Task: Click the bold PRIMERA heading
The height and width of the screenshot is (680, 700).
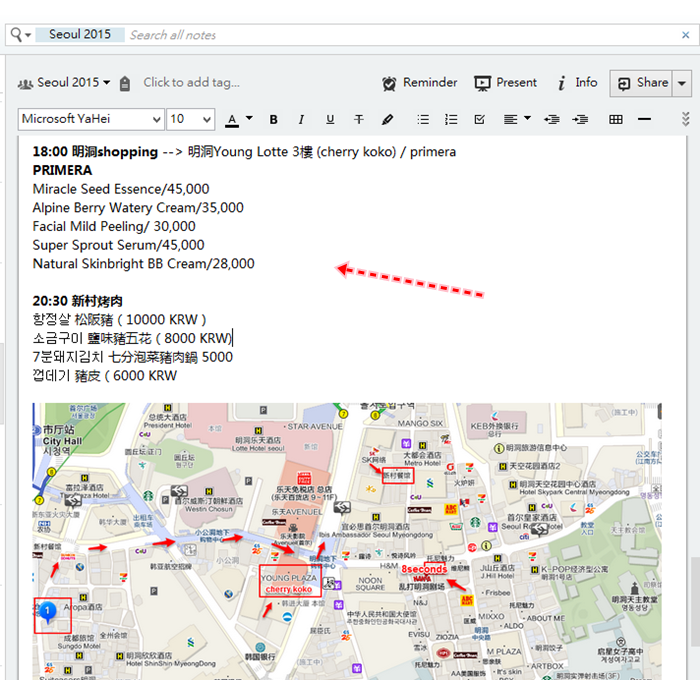Action: 62,171
